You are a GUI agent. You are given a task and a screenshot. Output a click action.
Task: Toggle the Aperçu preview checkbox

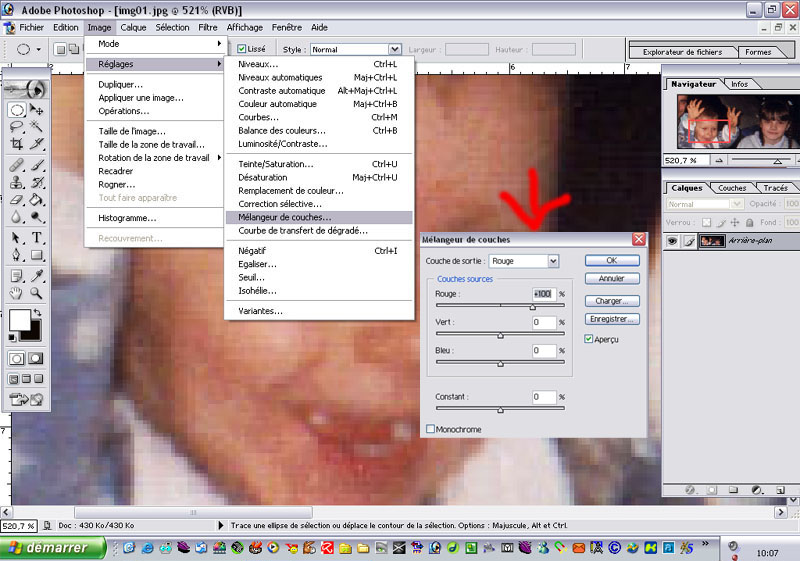click(x=589, y=339)
